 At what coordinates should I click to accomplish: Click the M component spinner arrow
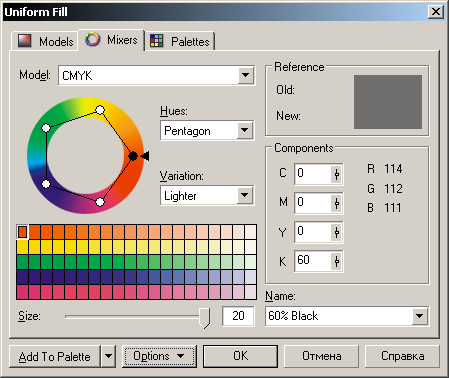[337, 203]
